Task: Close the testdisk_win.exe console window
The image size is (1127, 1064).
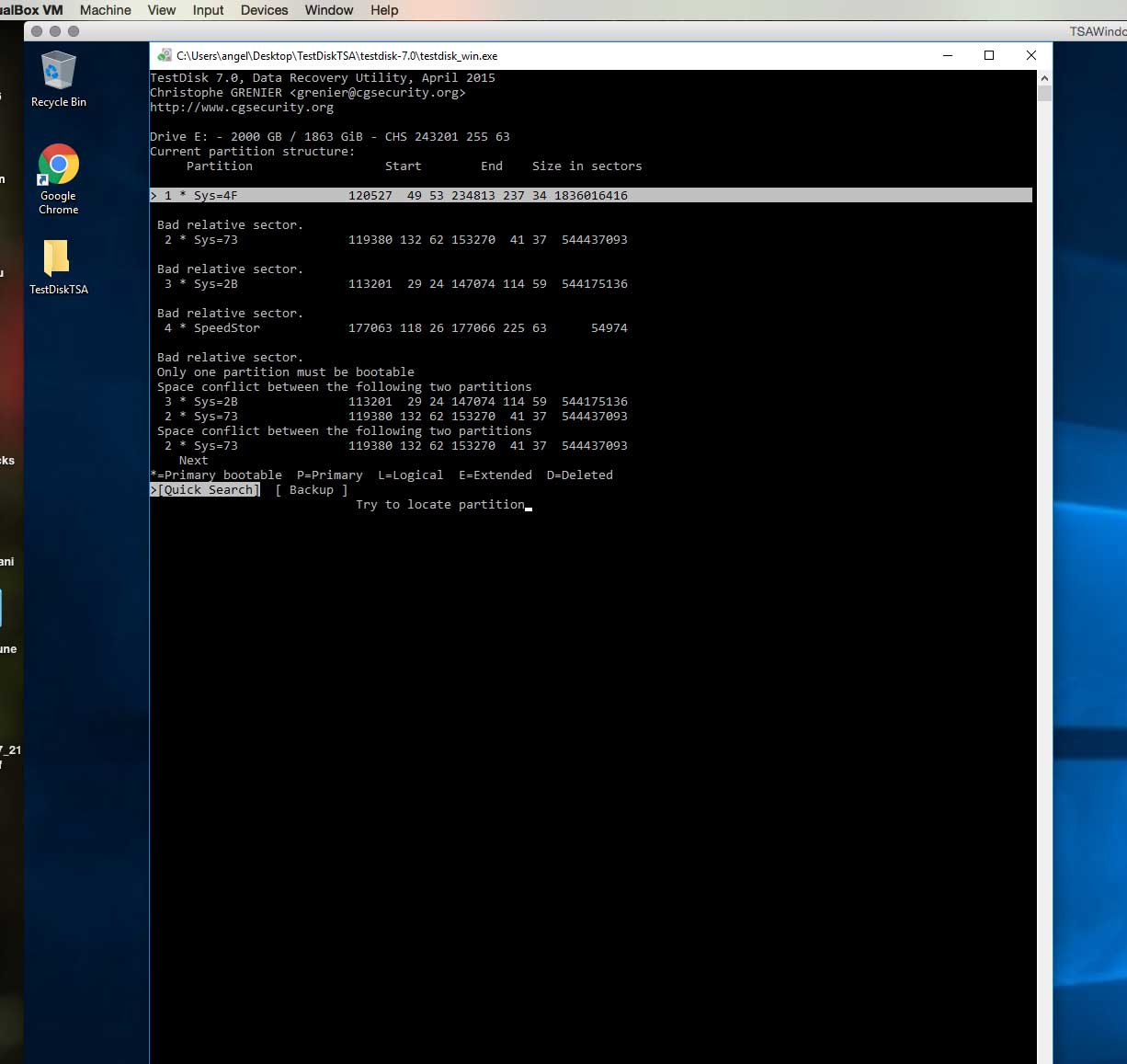Action: point(1031,55)
